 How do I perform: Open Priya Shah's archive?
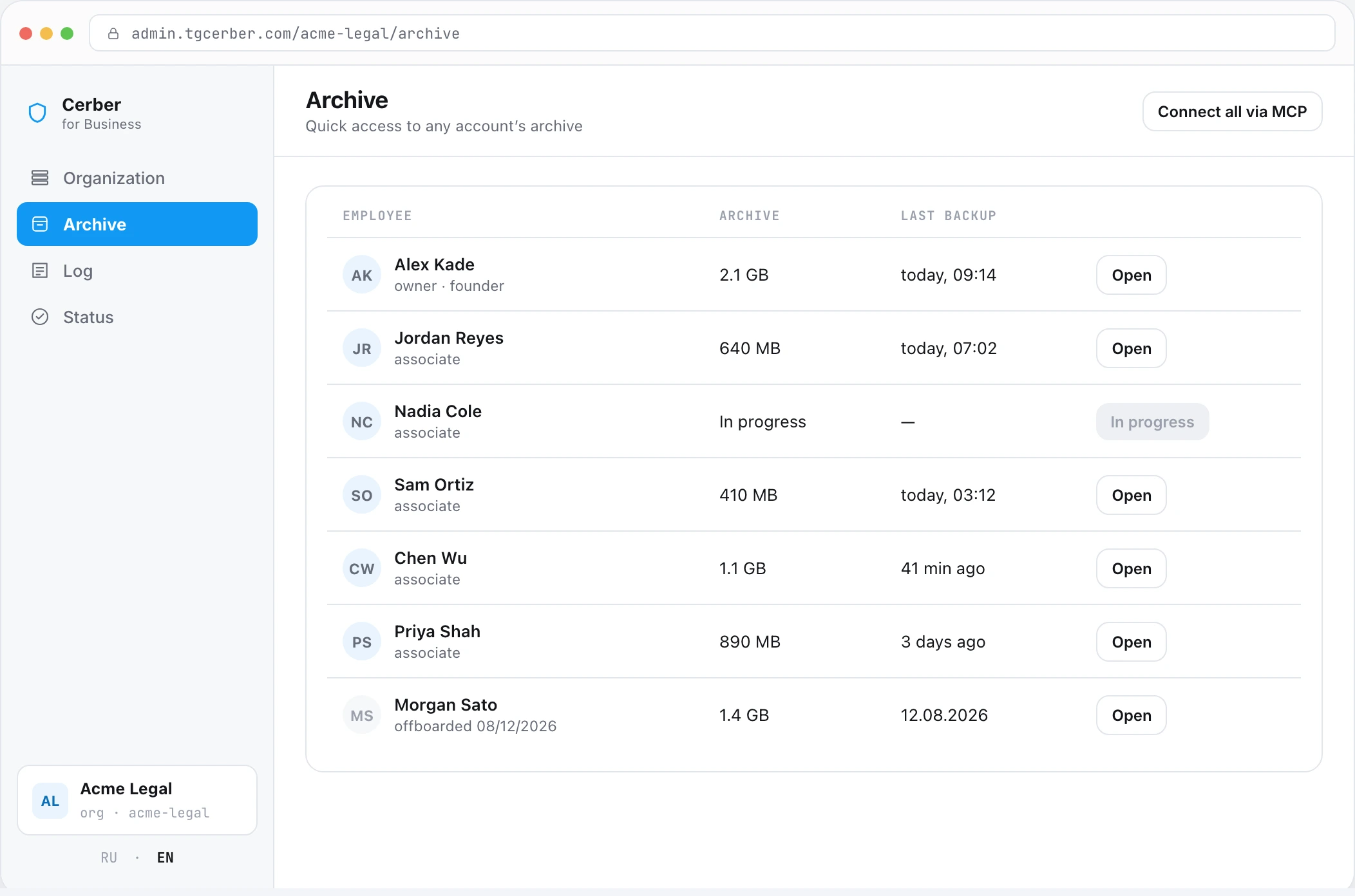(1131, 642)
